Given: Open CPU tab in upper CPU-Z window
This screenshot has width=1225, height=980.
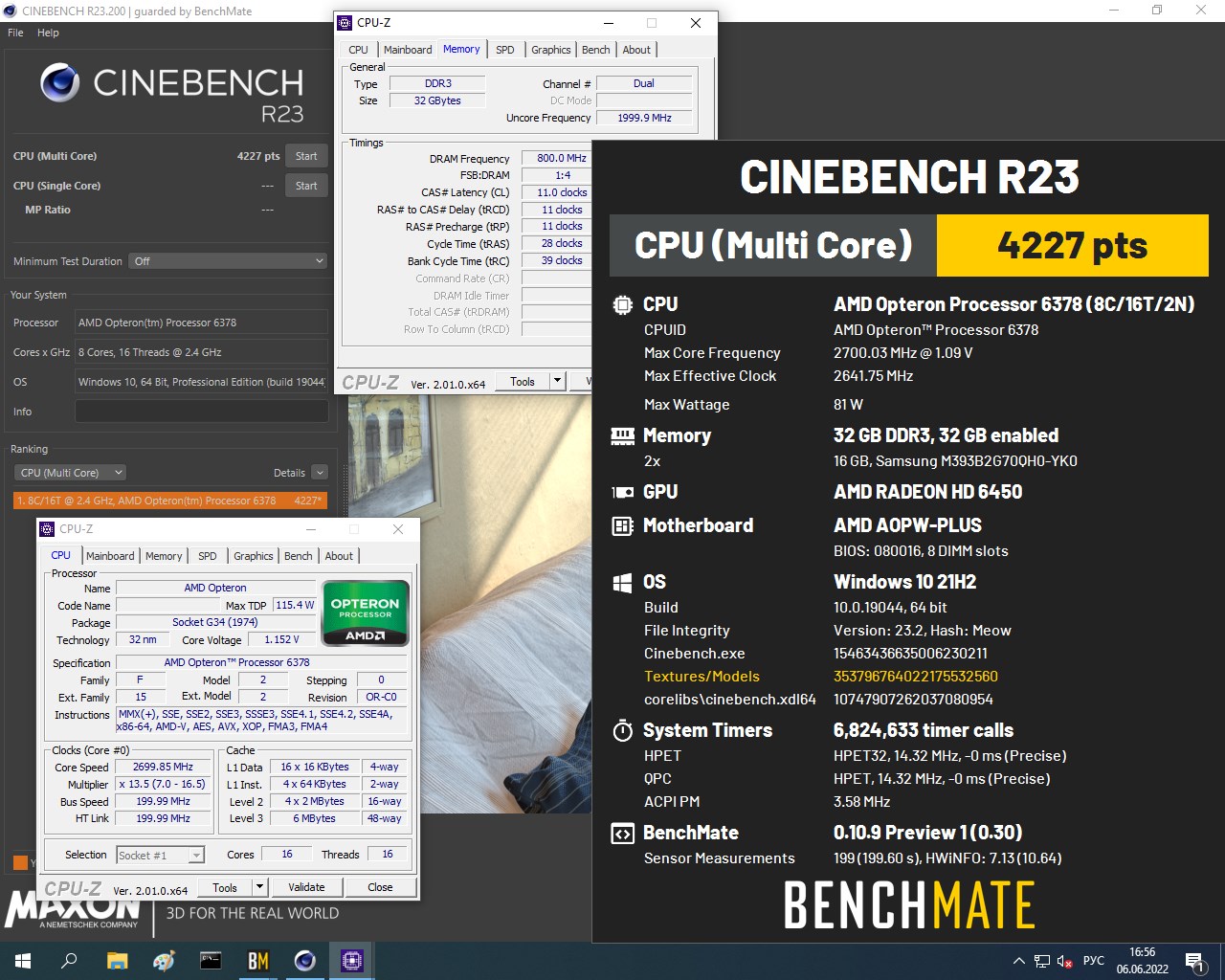Looking at the screenshot, I should point(359,50).
